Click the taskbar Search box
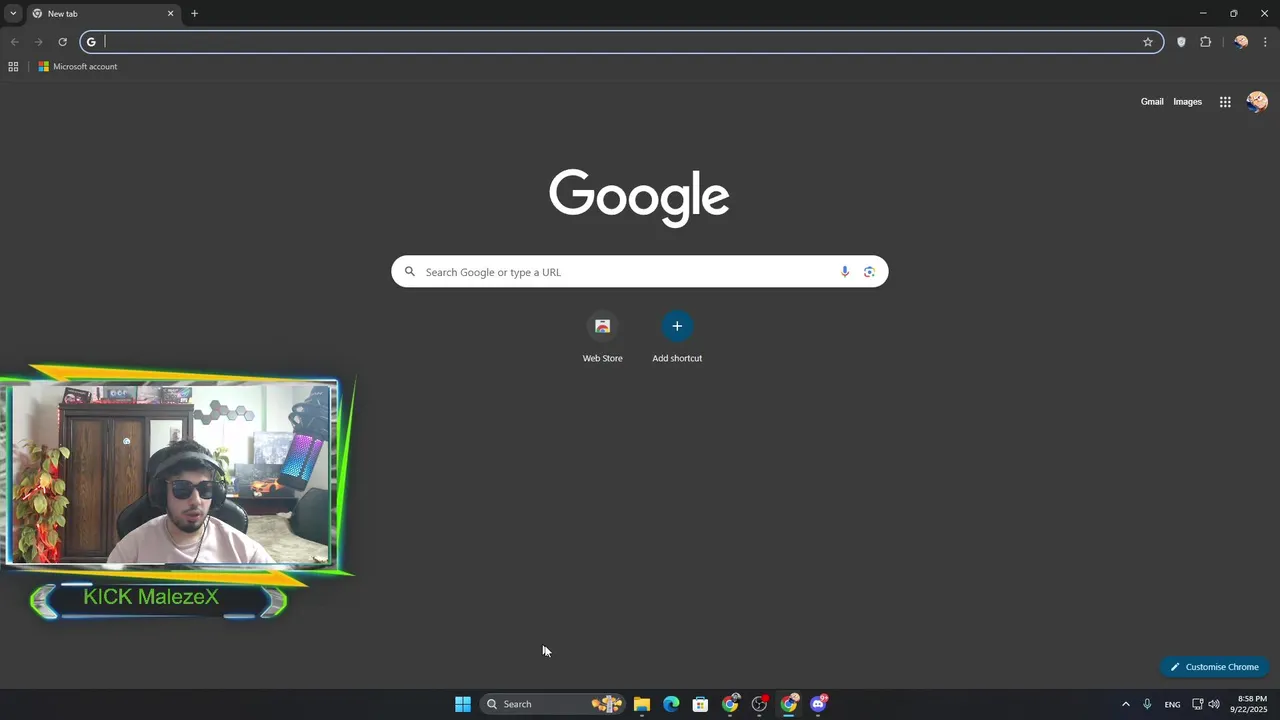1280x720 pixels. pyautogui.click(x=552, y=704)
